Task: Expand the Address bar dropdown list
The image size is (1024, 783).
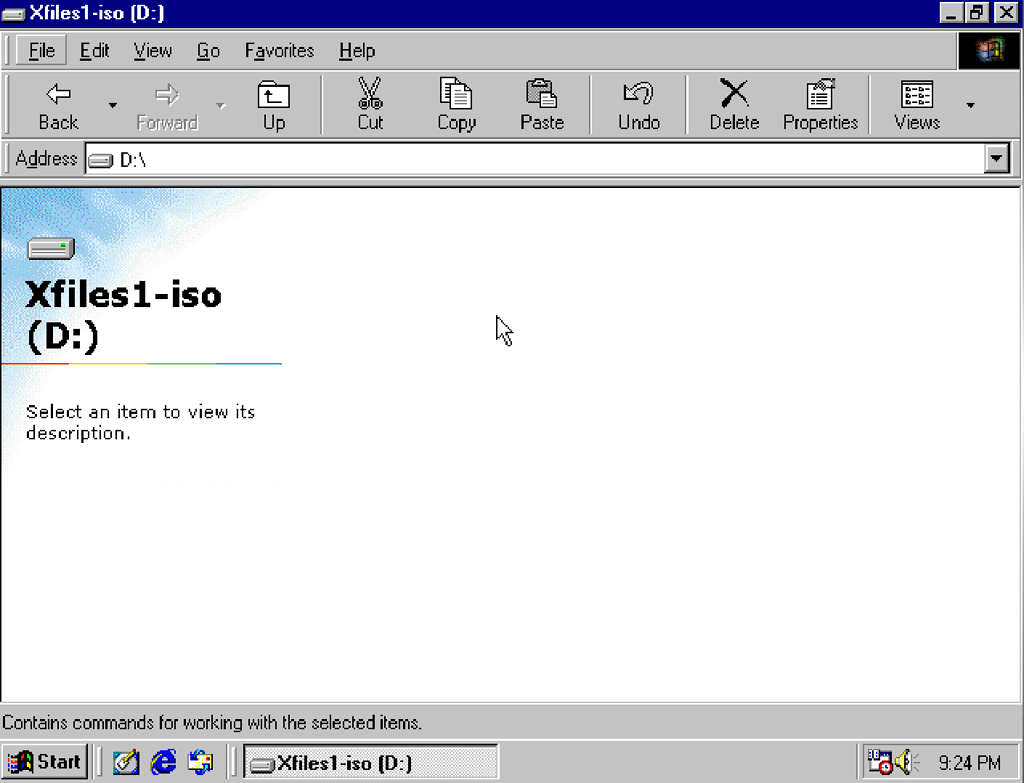Action: pyautogui.click(x=997, y=159)
